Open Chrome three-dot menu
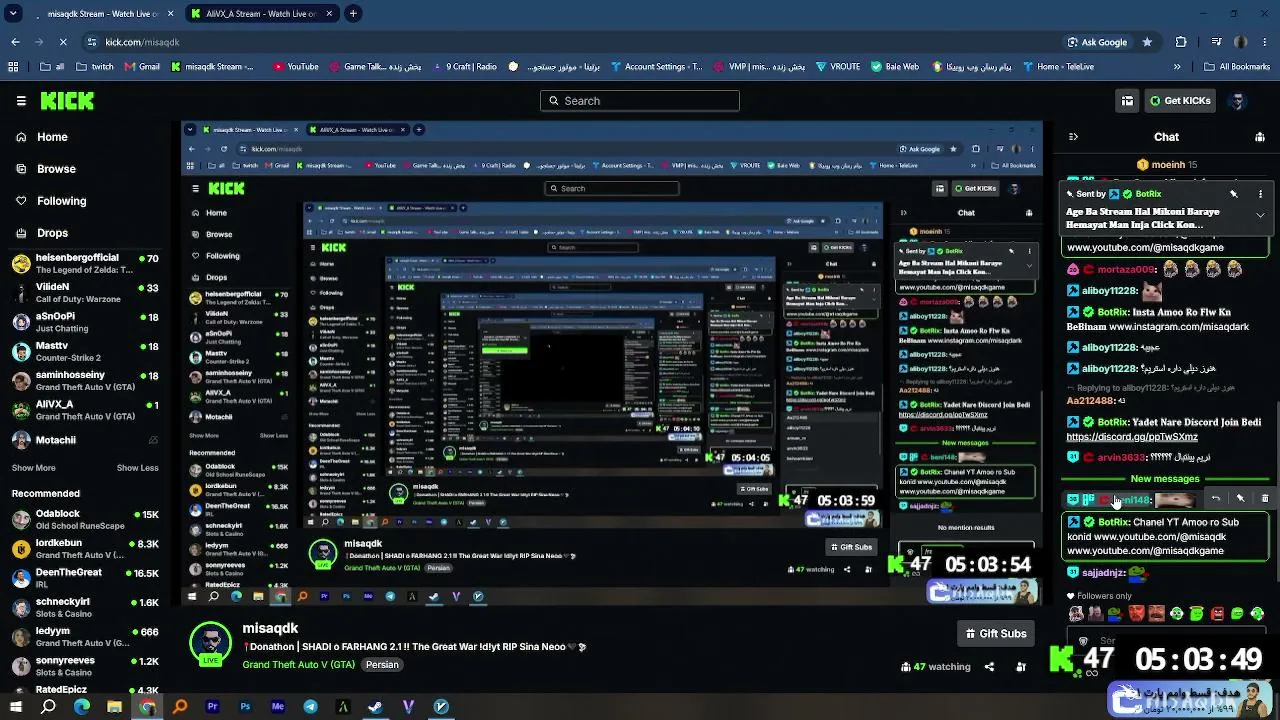Viewport: 1280px width, 720px height. coord(1265,42)
